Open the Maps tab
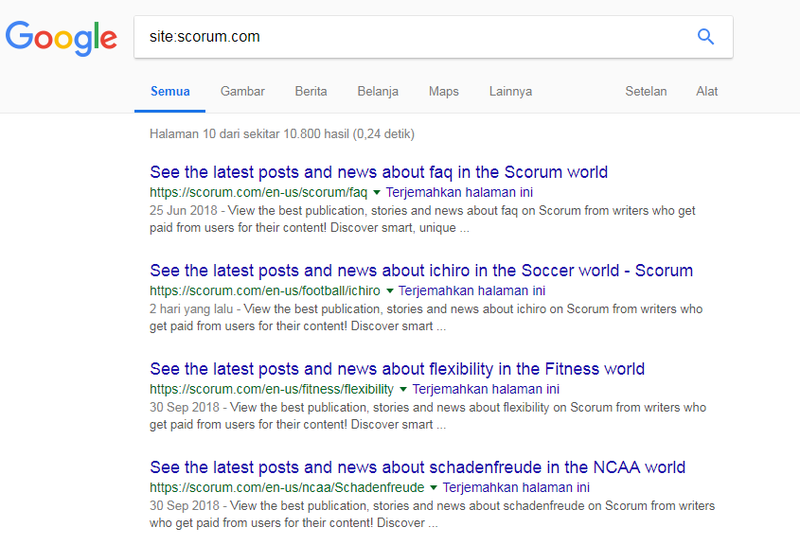800x545 pixels. click(x=443, y=91)
